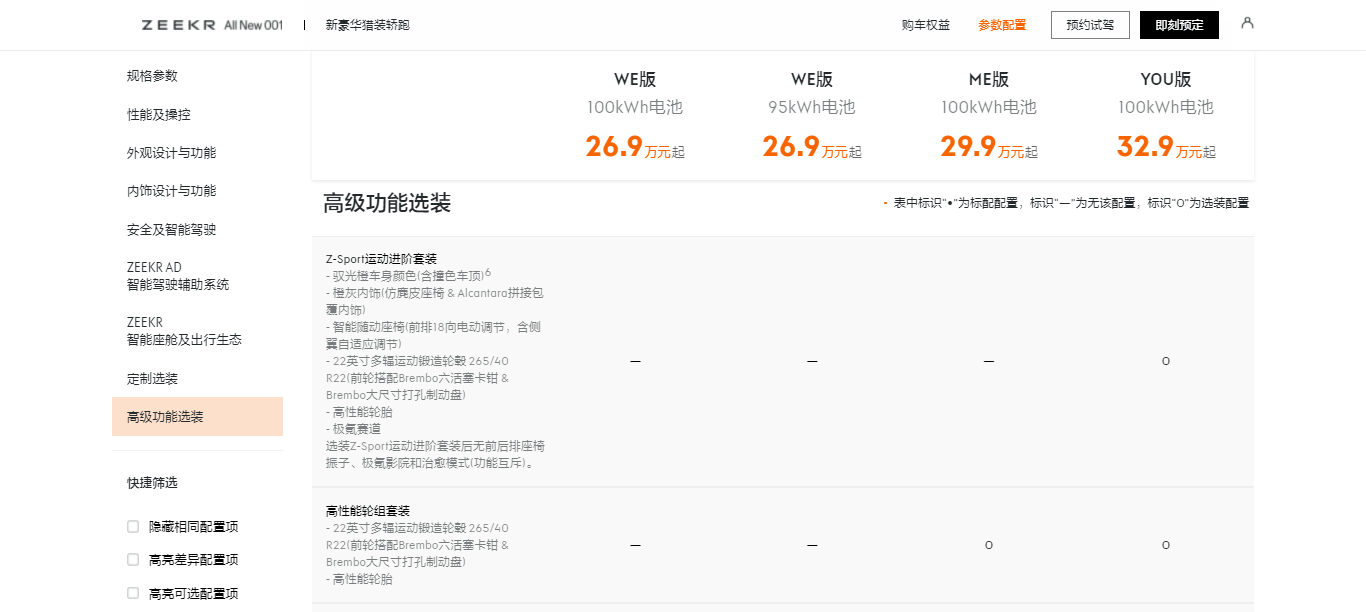Click the 高级功能选装 section heading
This screenshot has height=612, width=1366.
point(387,204)
